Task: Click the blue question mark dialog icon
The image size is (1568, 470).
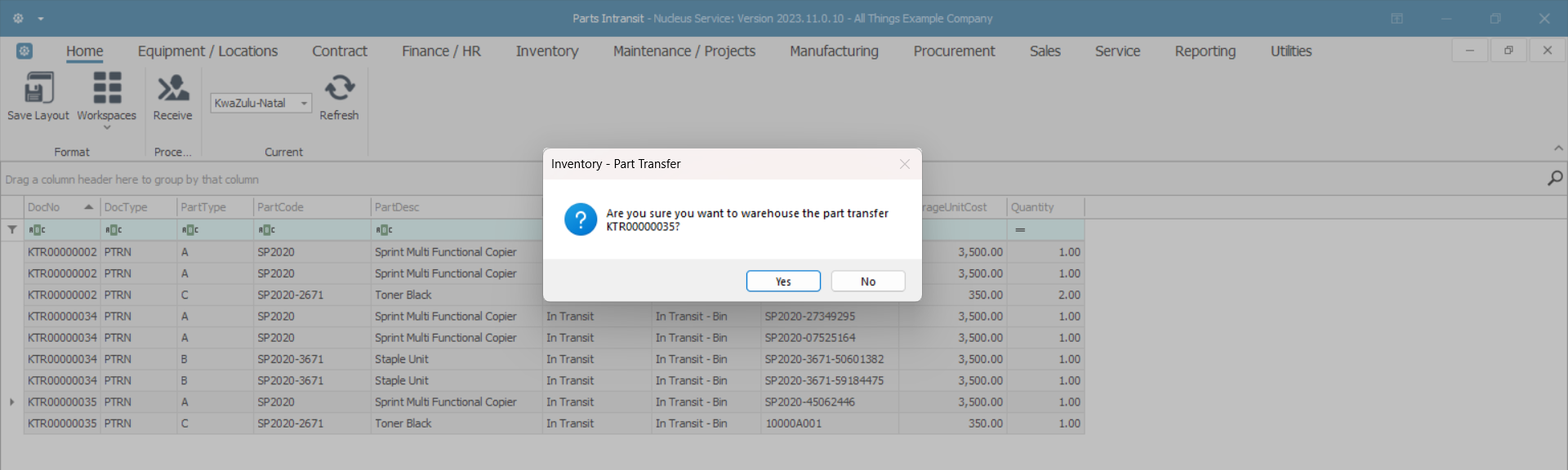Action: [581, 219]
